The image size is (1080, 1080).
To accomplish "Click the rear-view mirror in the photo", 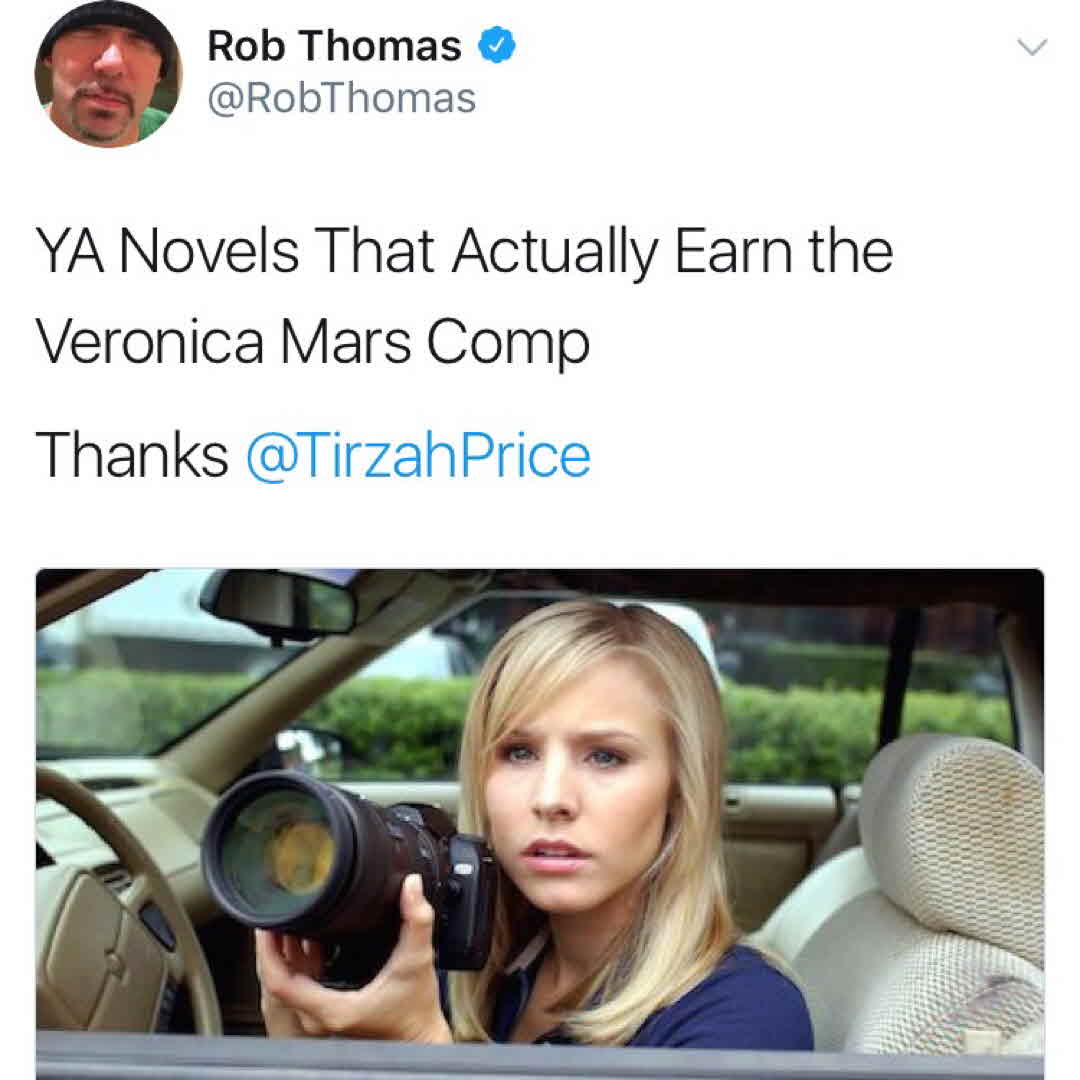I will pos(279,603).
